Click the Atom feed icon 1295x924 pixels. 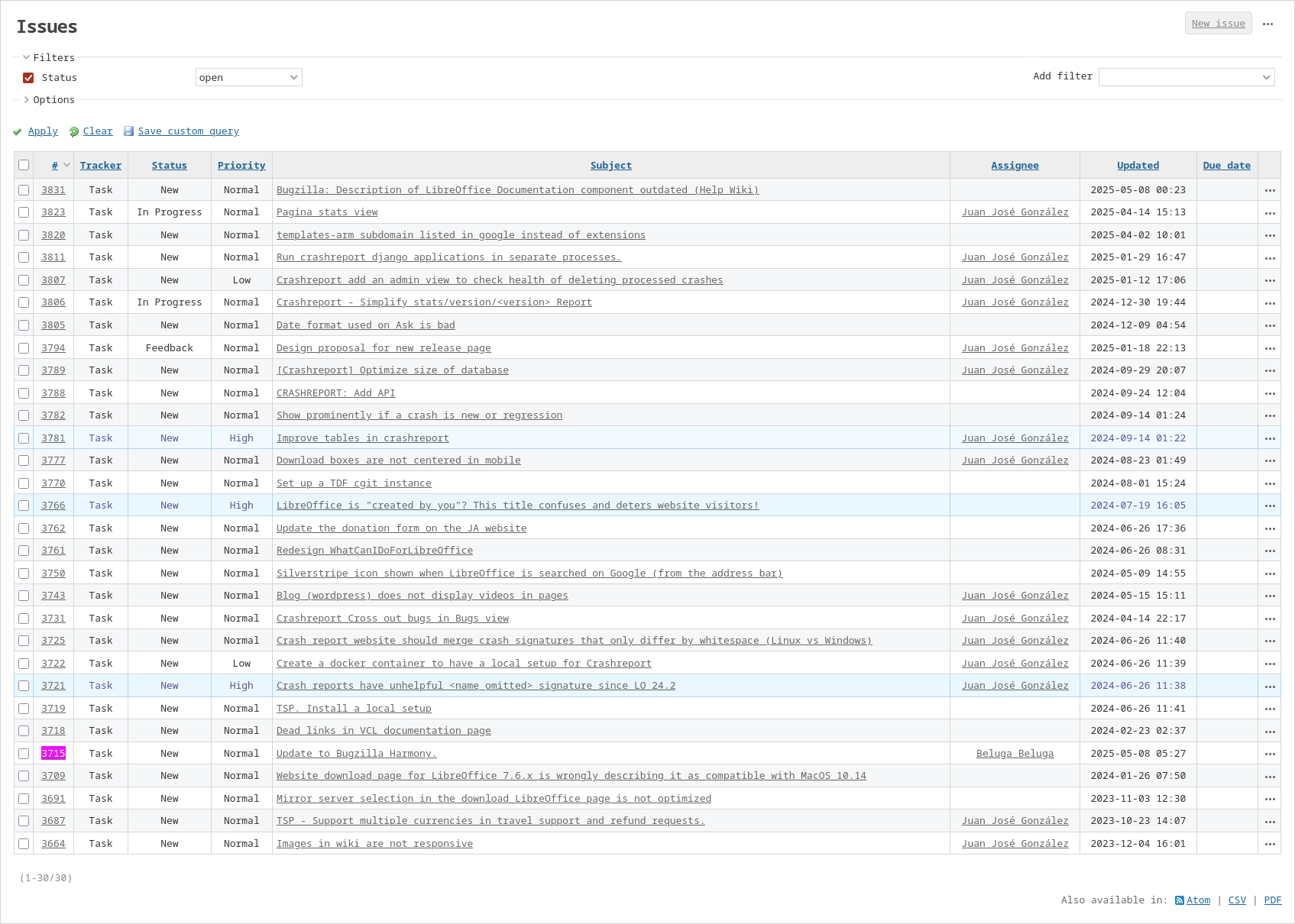tap(1180, 900)
